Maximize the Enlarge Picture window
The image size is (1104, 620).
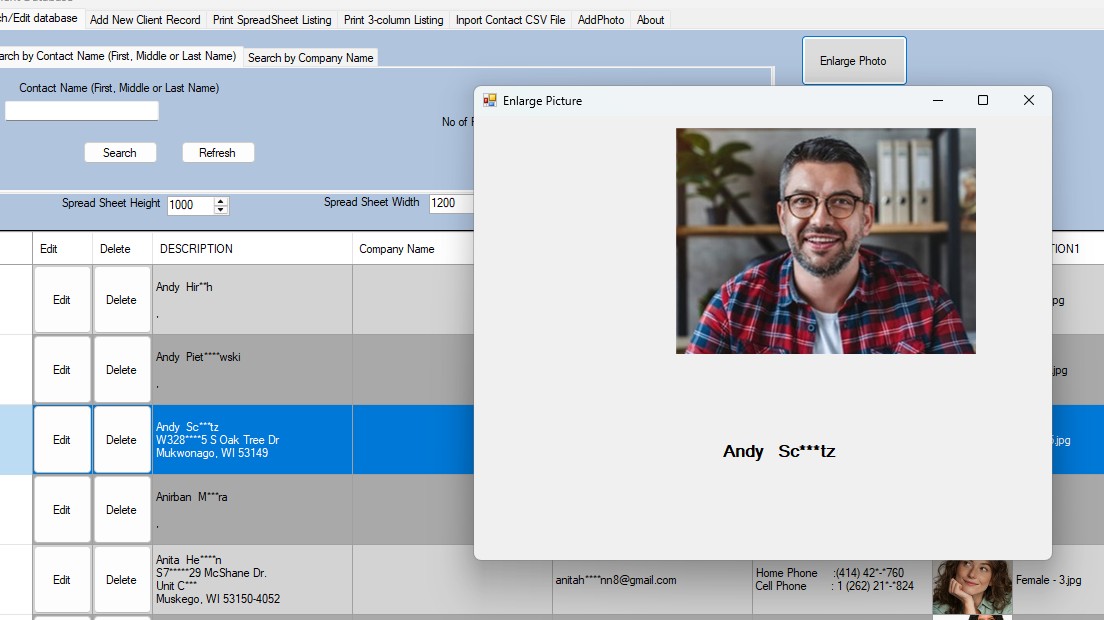tap(983, 101)
